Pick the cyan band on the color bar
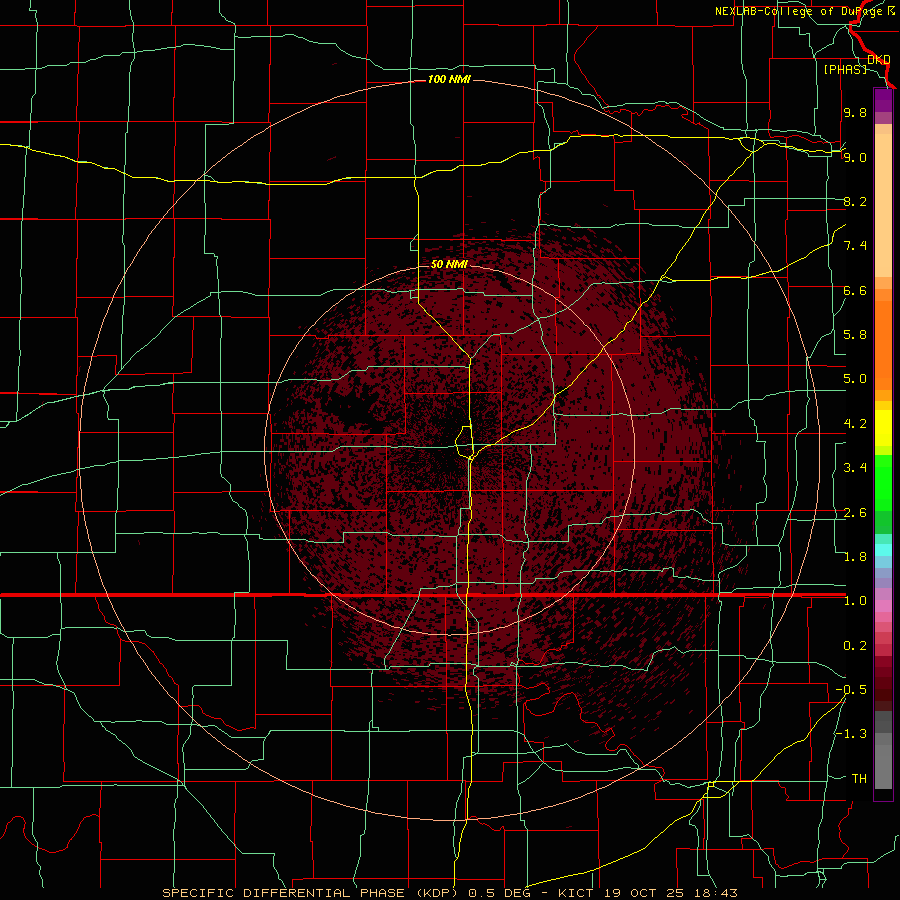Viewport: 900px width, 900px height. click(883, 550)
